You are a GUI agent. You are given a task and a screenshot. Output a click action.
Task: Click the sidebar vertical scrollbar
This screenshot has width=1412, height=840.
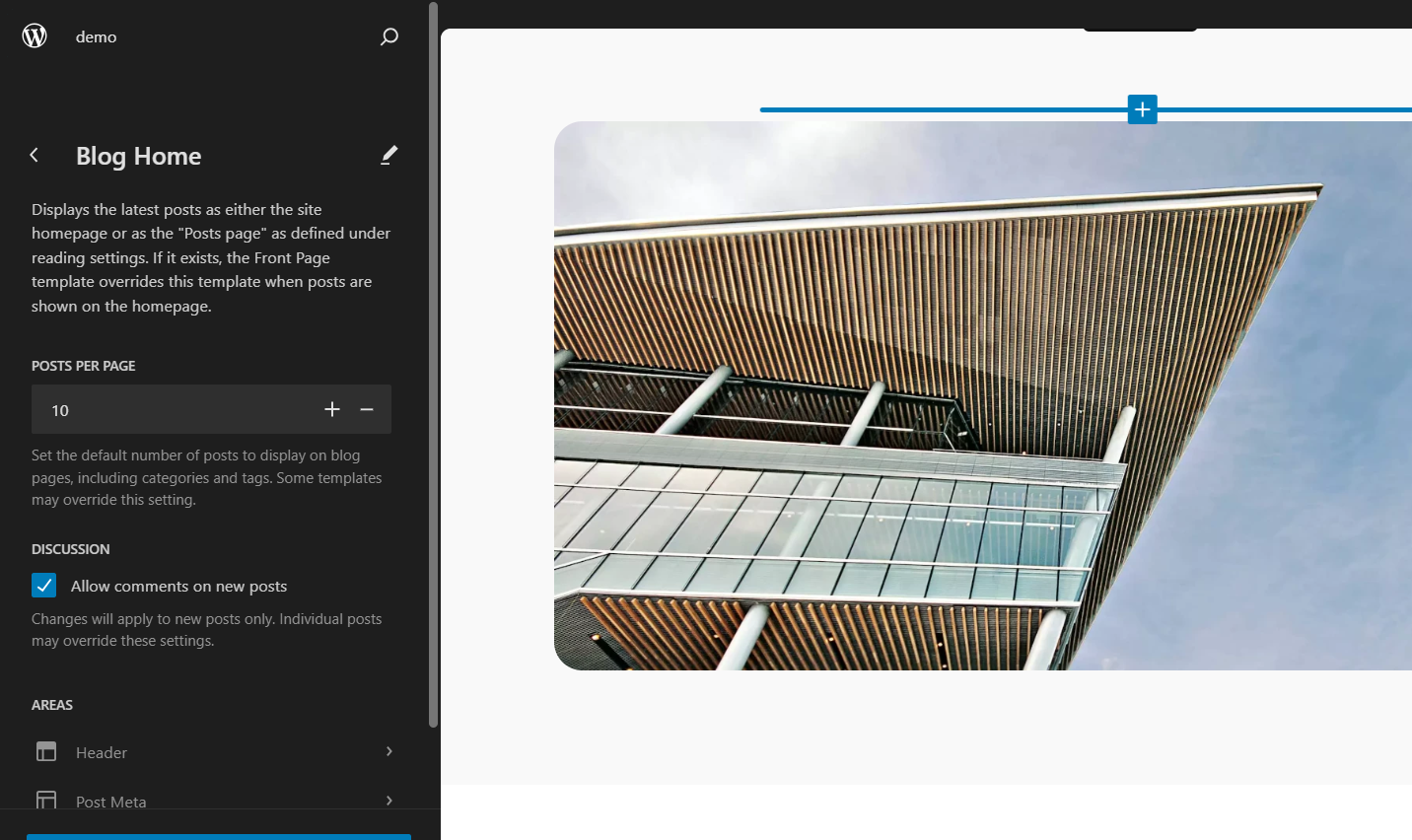433,365
